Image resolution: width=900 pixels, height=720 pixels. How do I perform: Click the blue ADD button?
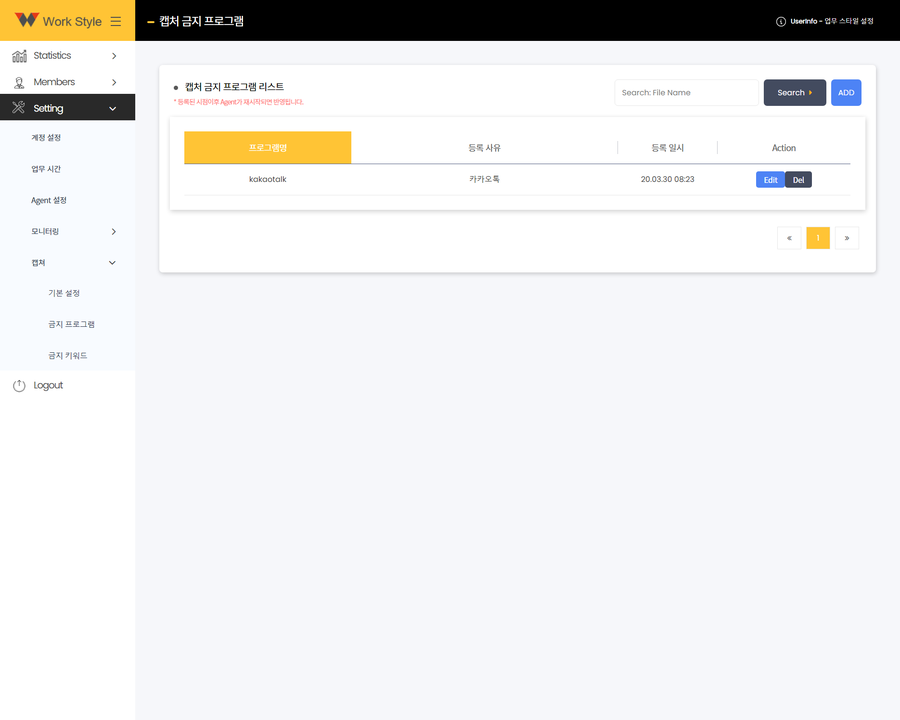tap(846, 92)
